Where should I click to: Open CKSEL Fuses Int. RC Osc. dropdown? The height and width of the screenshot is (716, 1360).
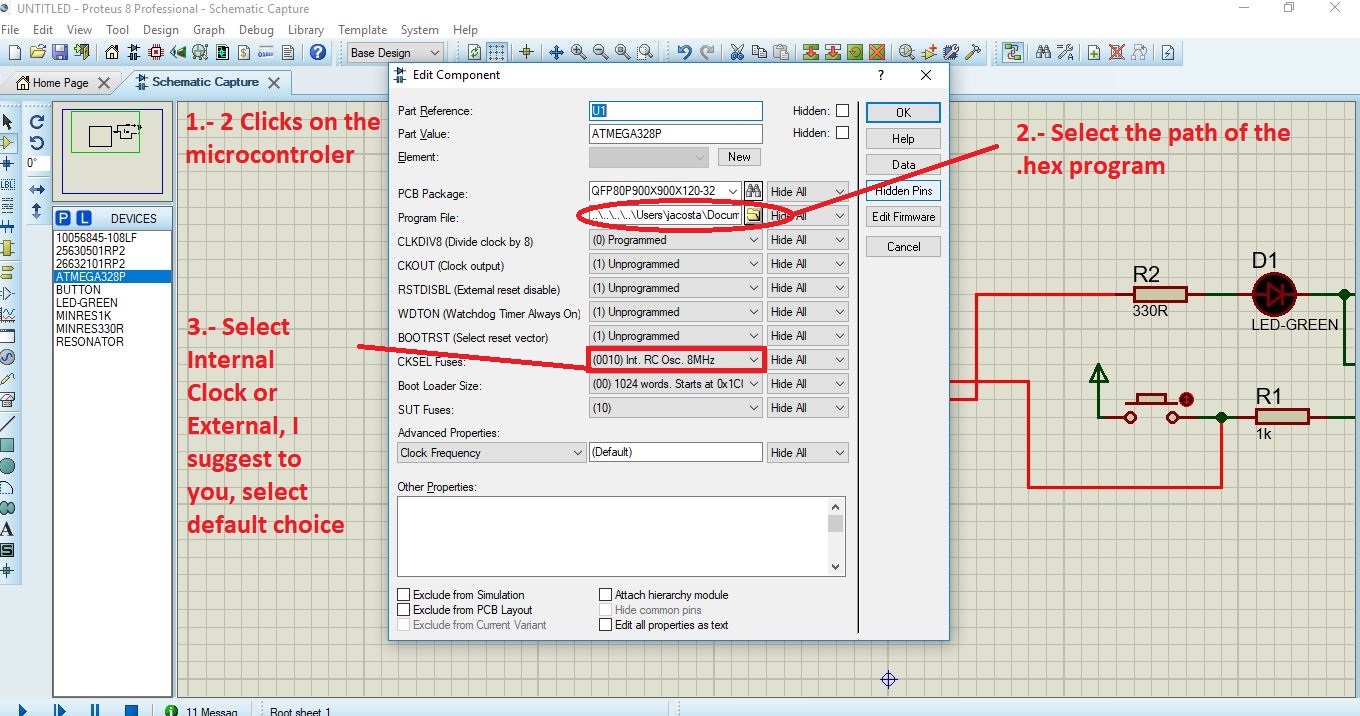click(x=676, y=360)
